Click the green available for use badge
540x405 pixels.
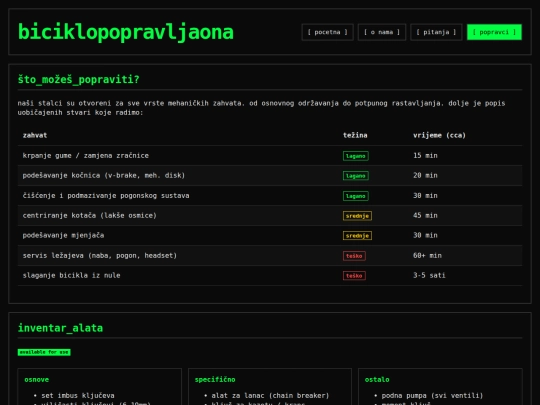[44, 352]
